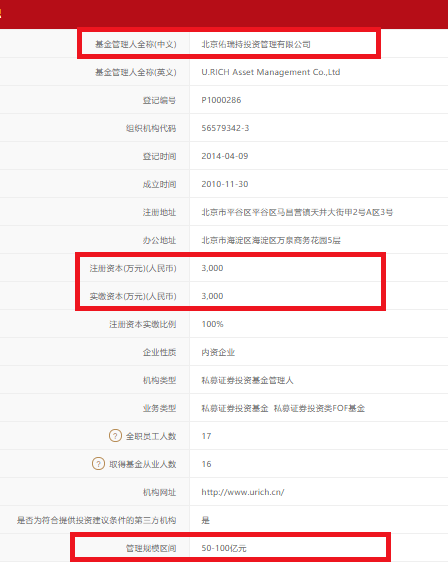Click the registration date 2014-04-09

click(x=225, y=156)
